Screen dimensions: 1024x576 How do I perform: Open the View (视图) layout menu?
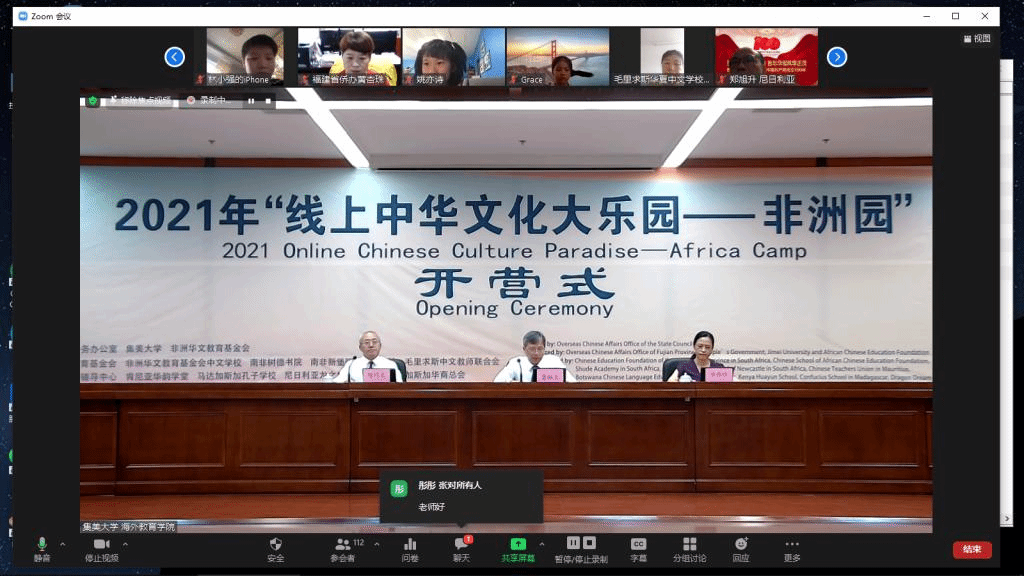976,39
